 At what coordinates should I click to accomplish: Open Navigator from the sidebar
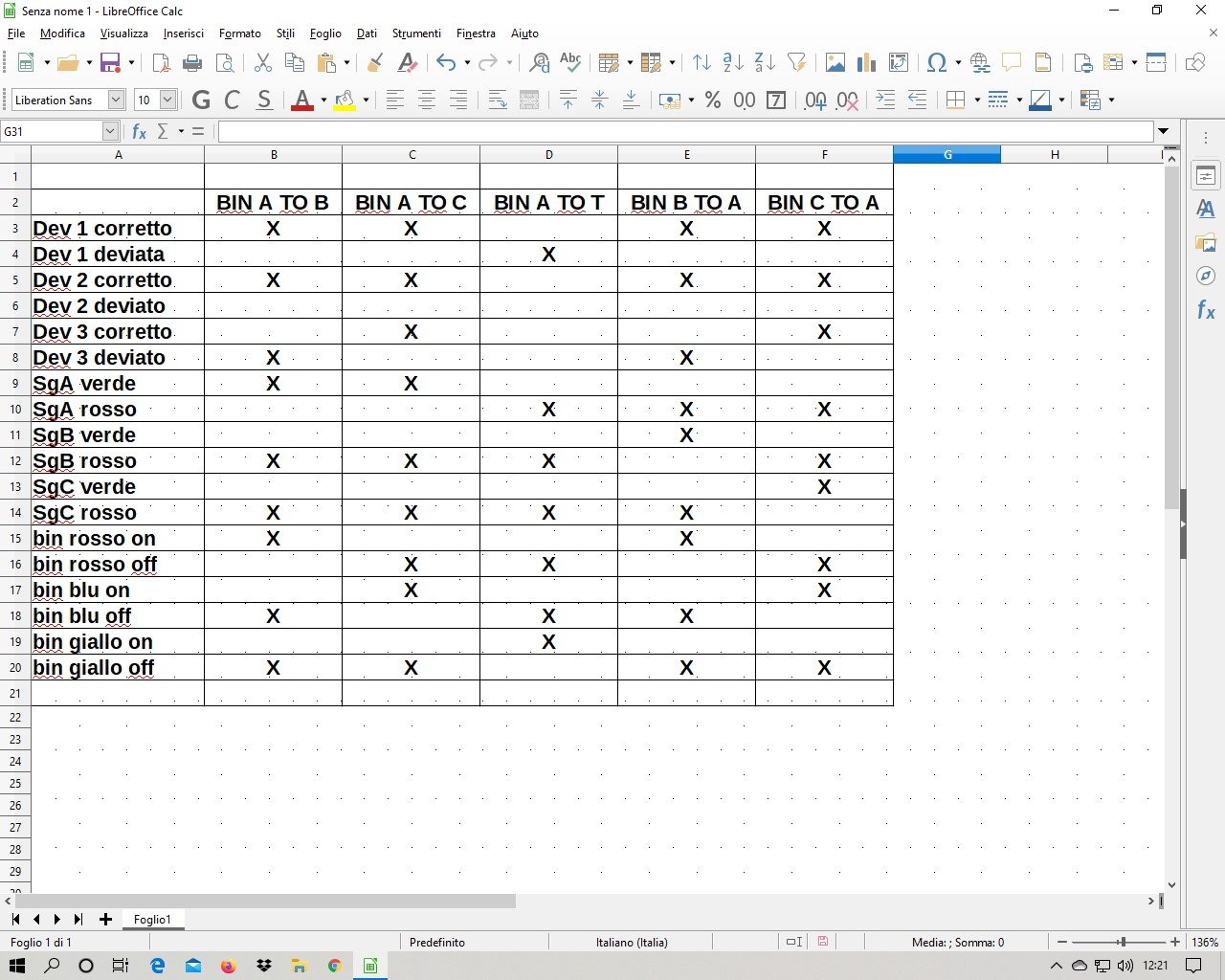(x=1206, y=276)
